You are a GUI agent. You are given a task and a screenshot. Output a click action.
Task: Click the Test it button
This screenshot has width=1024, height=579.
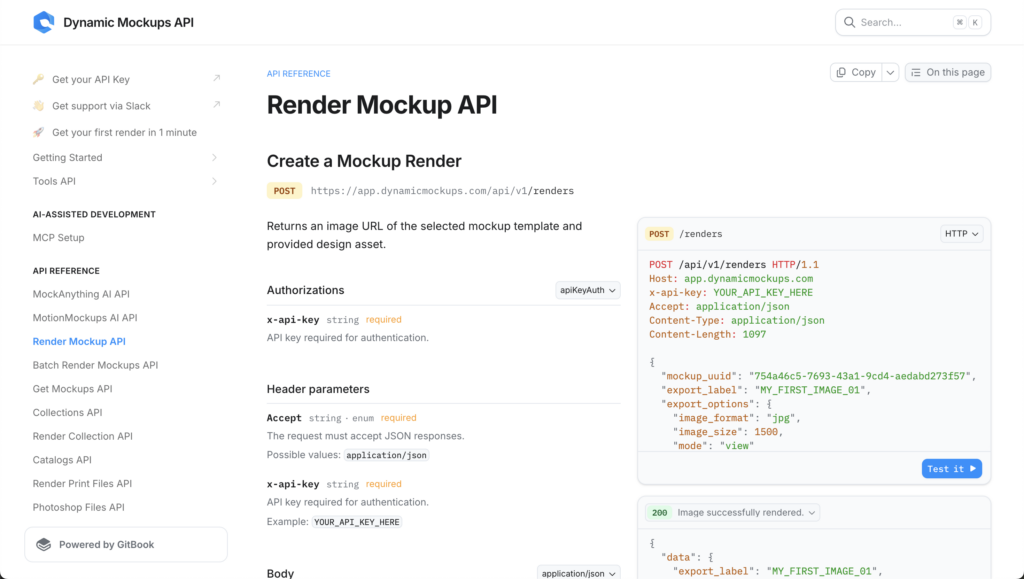coord(952,469)
